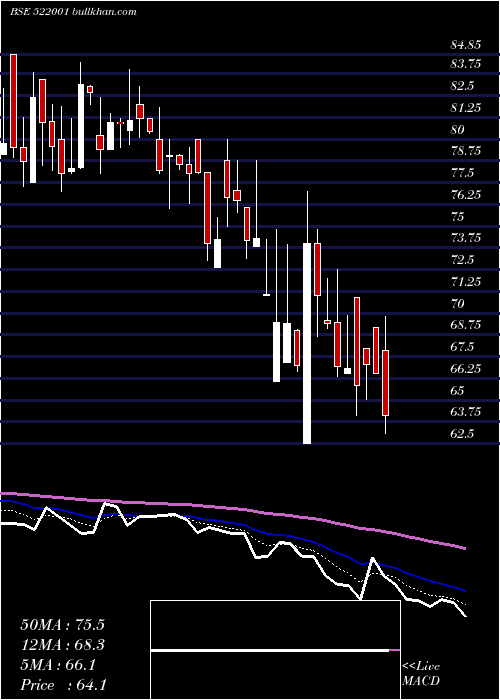This screenshot has width=500, height=700.
Task: Click the 68.75 price axis label
Action: [466, 325]
